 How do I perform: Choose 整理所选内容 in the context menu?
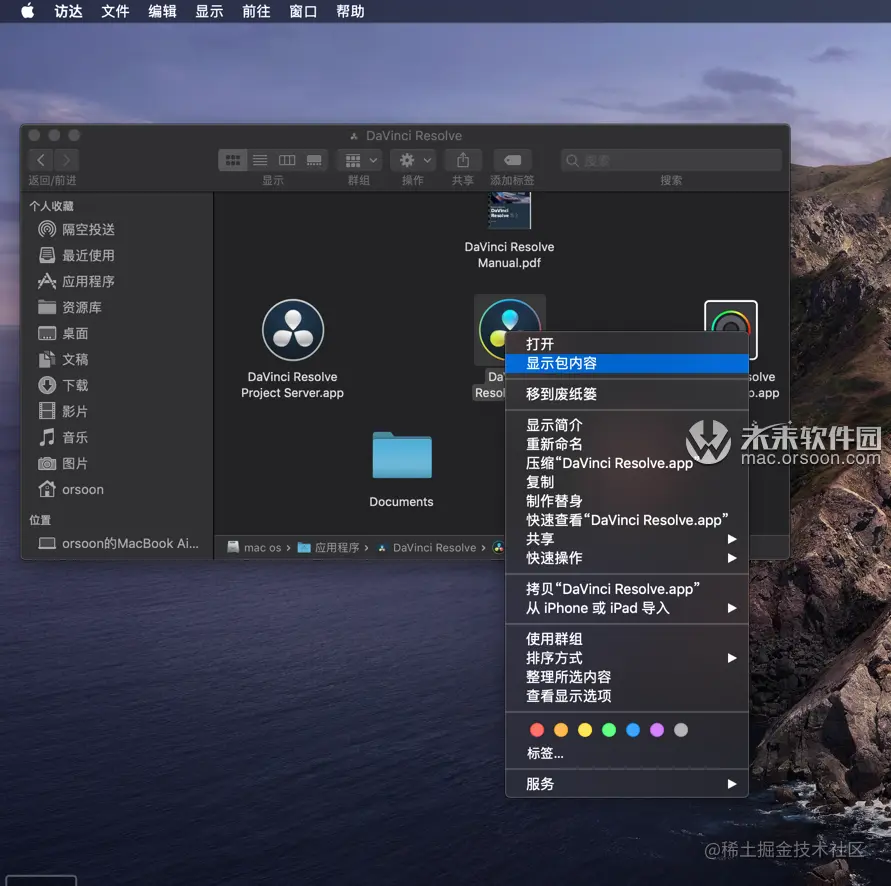pyautogui.click(x=627, y=677)
